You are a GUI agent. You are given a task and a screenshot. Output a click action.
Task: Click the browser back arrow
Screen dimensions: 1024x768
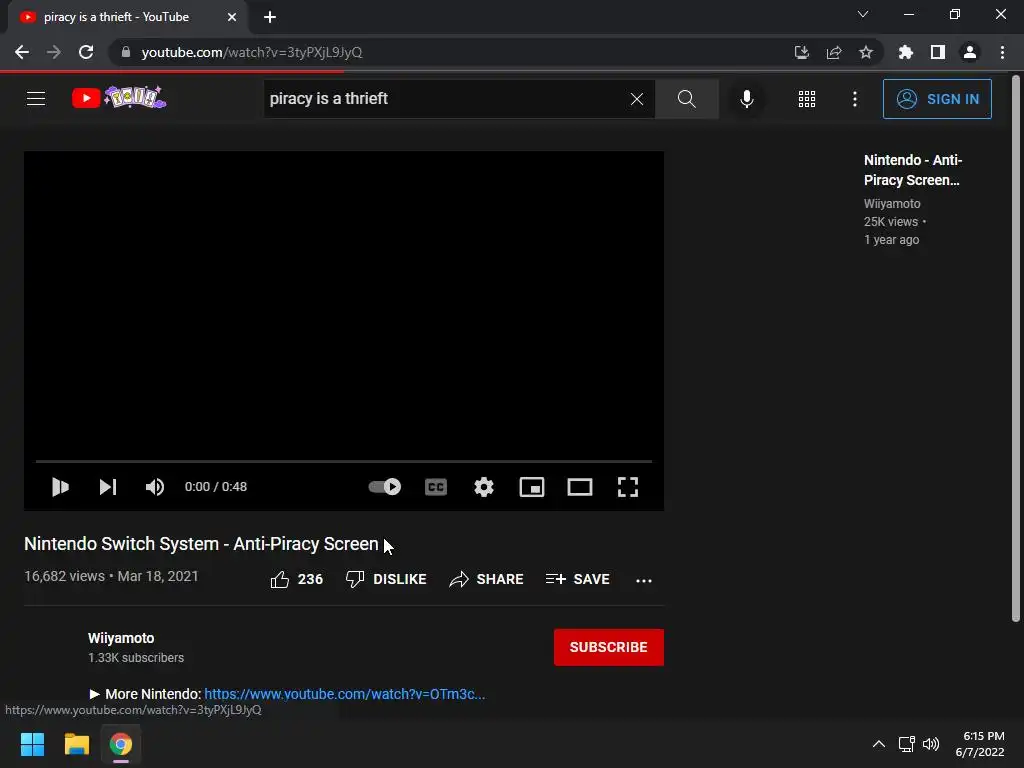[x=22, y=52]
